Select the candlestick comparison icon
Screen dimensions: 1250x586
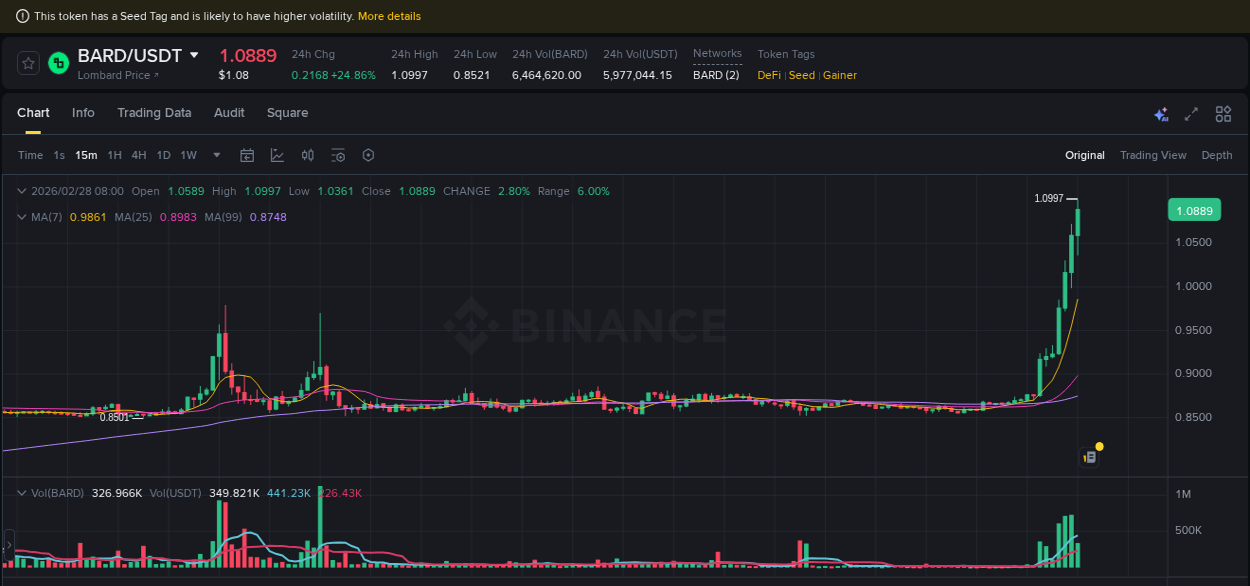[x=308, y=155]
